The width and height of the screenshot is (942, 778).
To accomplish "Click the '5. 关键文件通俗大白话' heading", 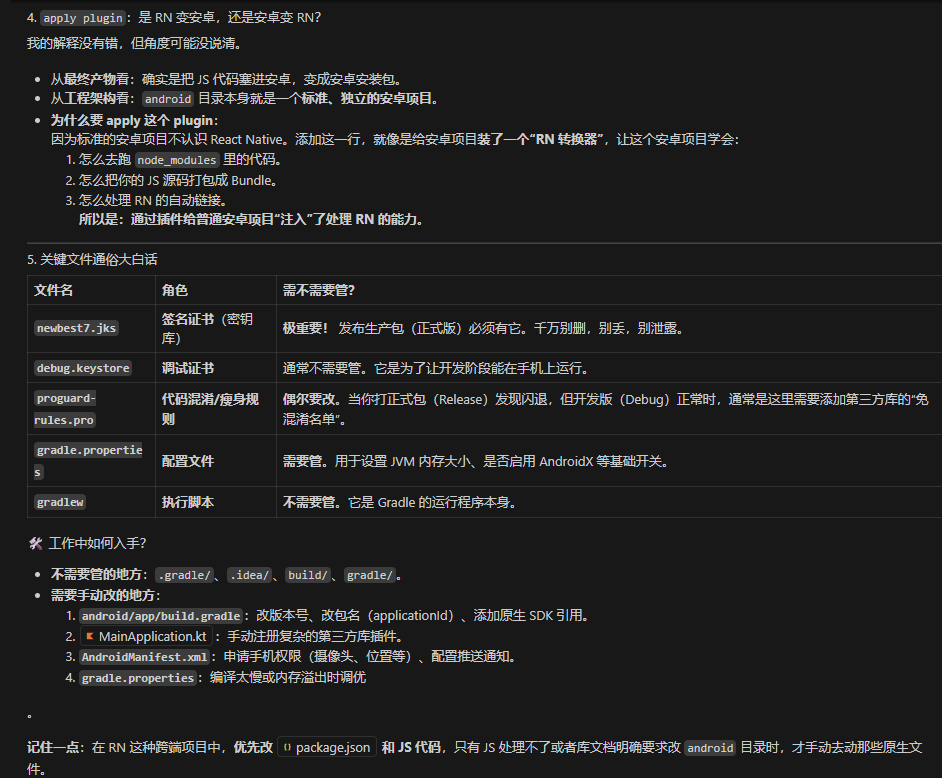I will [92, 260].
